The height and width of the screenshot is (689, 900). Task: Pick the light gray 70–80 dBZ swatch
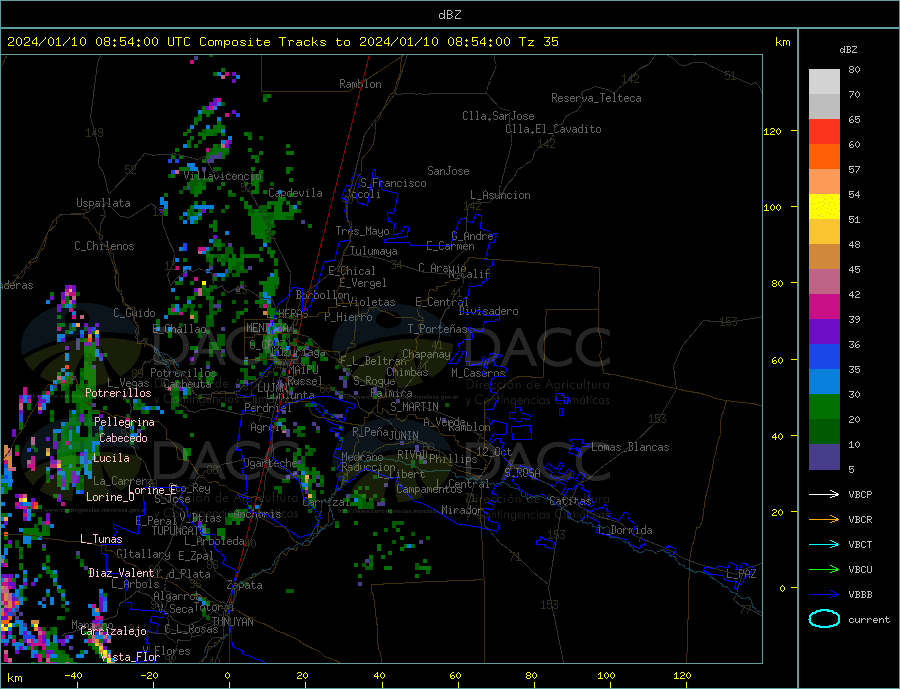pyautogui.click(x=824, y=82)
